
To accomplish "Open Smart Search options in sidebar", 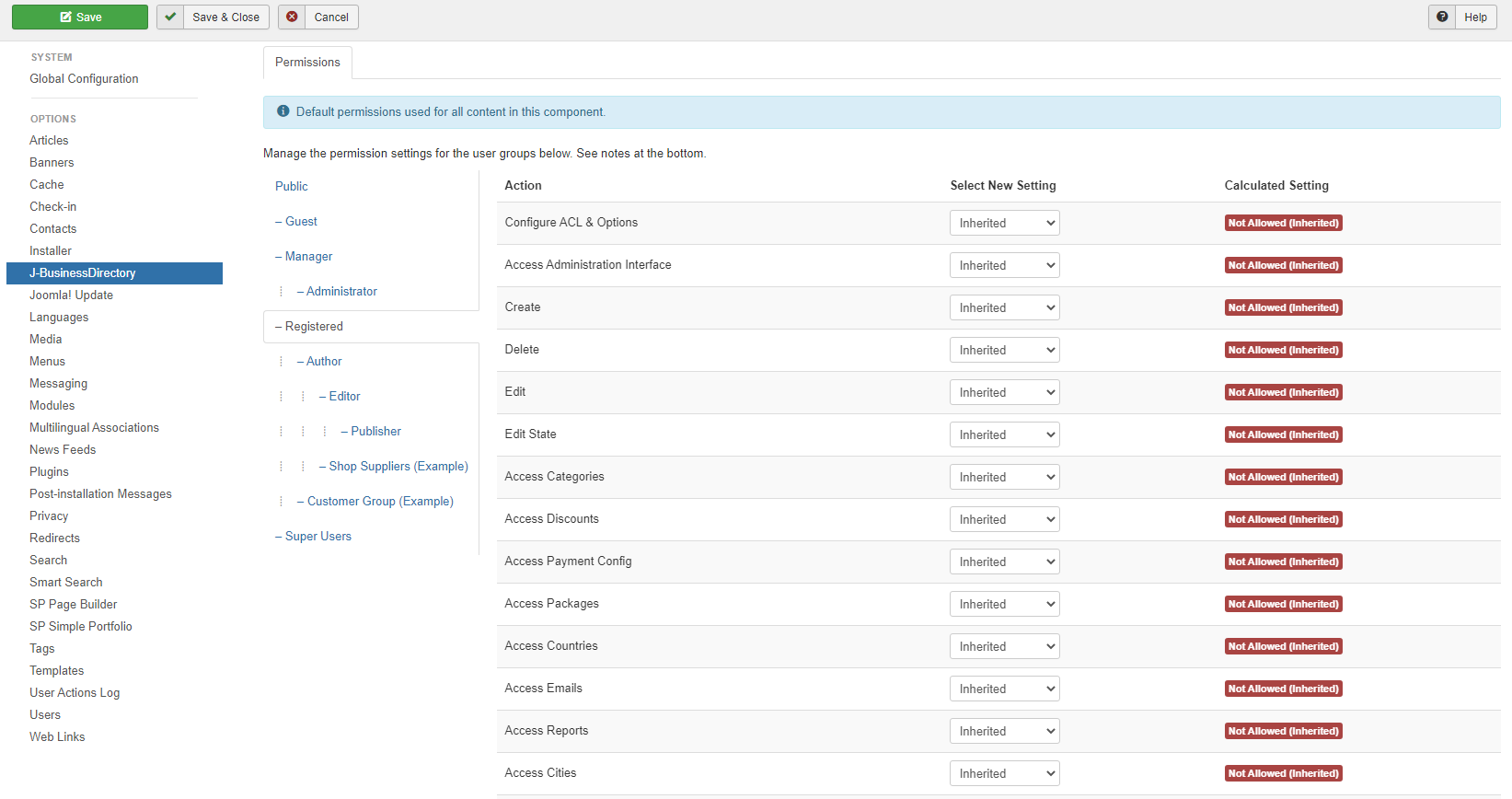I will [65, 583].
